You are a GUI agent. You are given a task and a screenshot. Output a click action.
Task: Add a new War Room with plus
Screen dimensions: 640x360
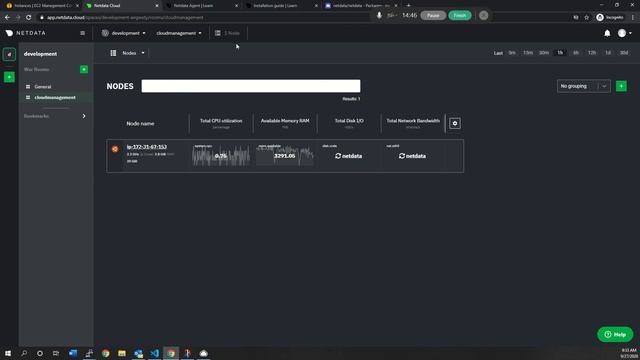coord(84,69)
